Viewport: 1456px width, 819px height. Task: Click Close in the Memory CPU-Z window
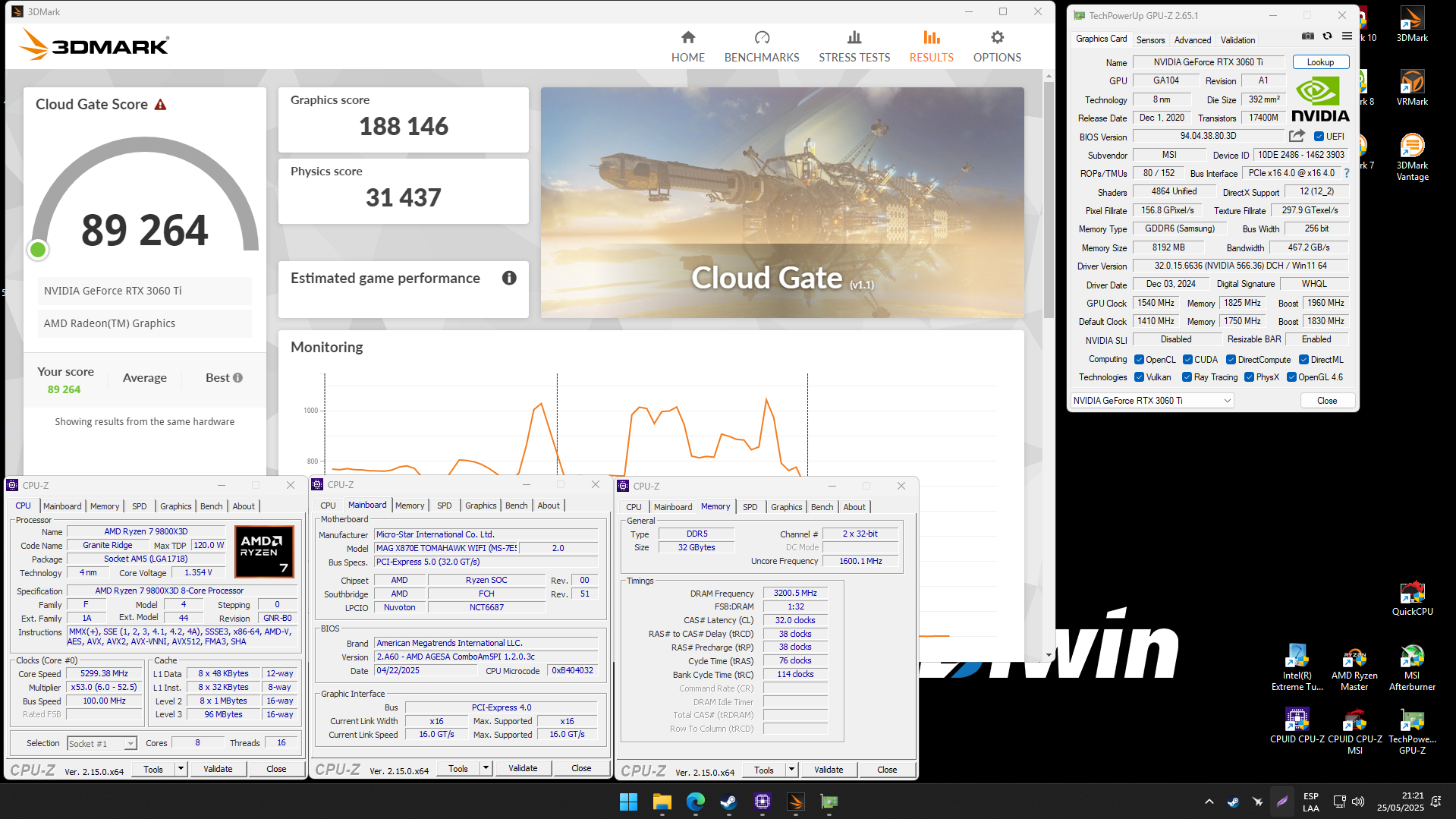click(x=887, y=770)
